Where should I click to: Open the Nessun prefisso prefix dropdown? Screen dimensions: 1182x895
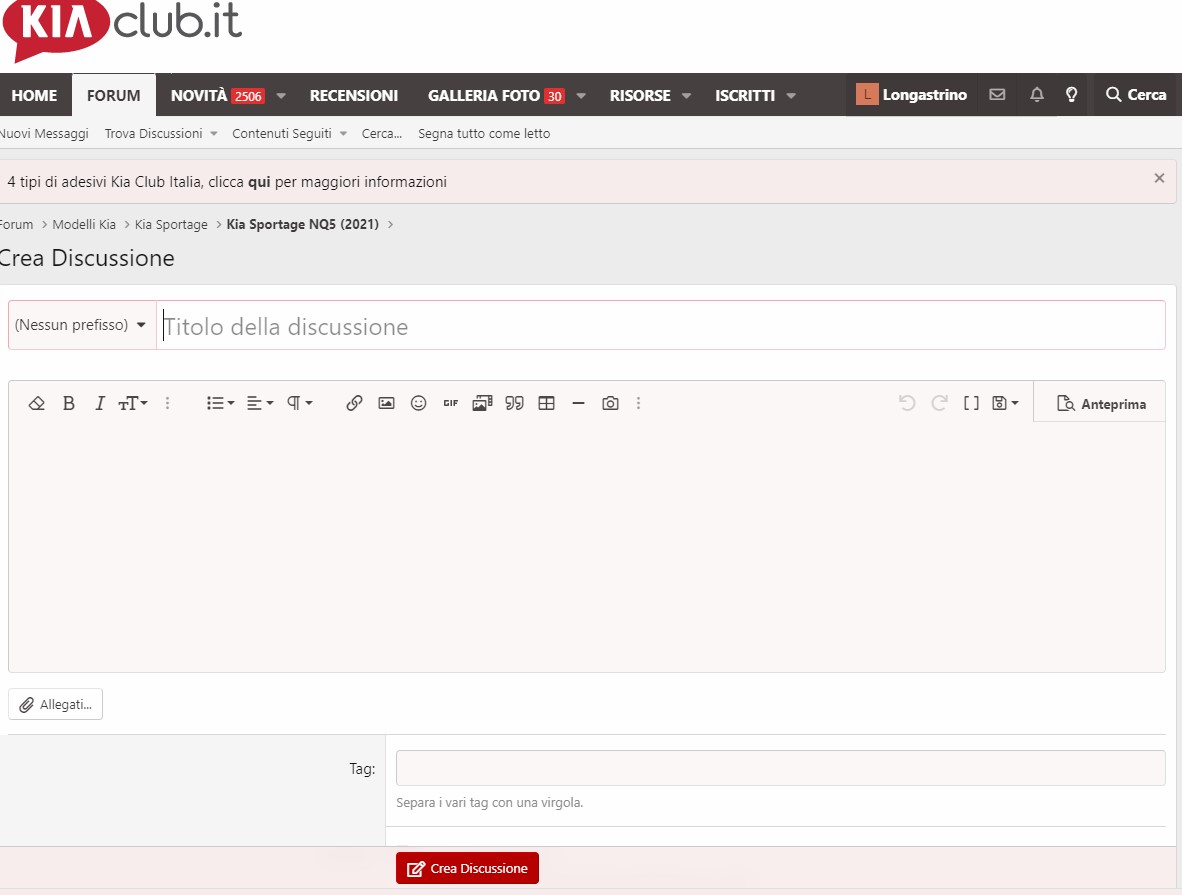[81, 325]
